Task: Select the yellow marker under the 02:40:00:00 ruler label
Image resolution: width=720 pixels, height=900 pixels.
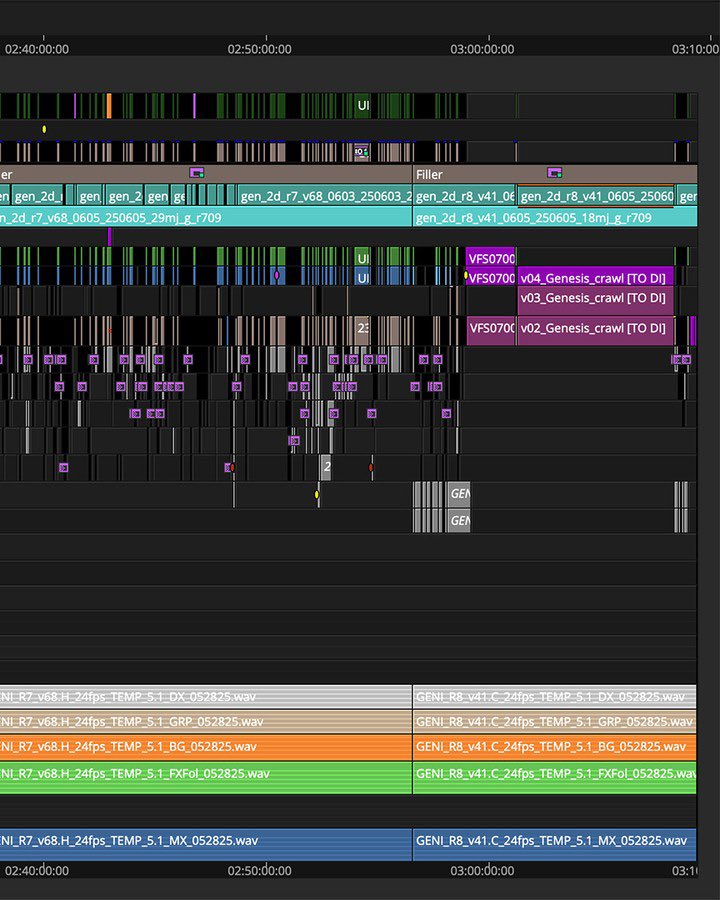Action: [x=44, y=129]
